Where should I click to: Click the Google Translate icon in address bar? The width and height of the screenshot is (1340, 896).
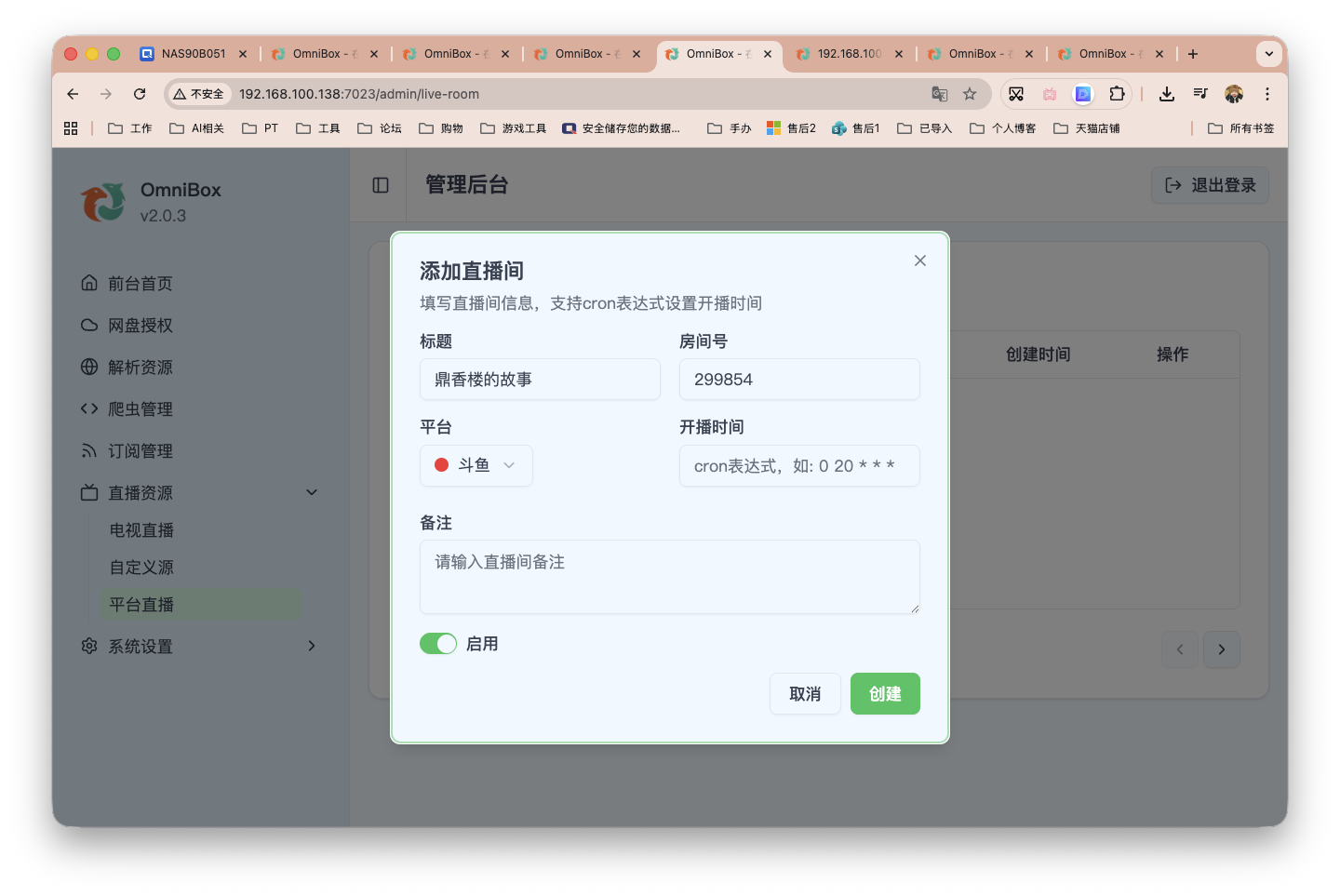tap(940, 94)
